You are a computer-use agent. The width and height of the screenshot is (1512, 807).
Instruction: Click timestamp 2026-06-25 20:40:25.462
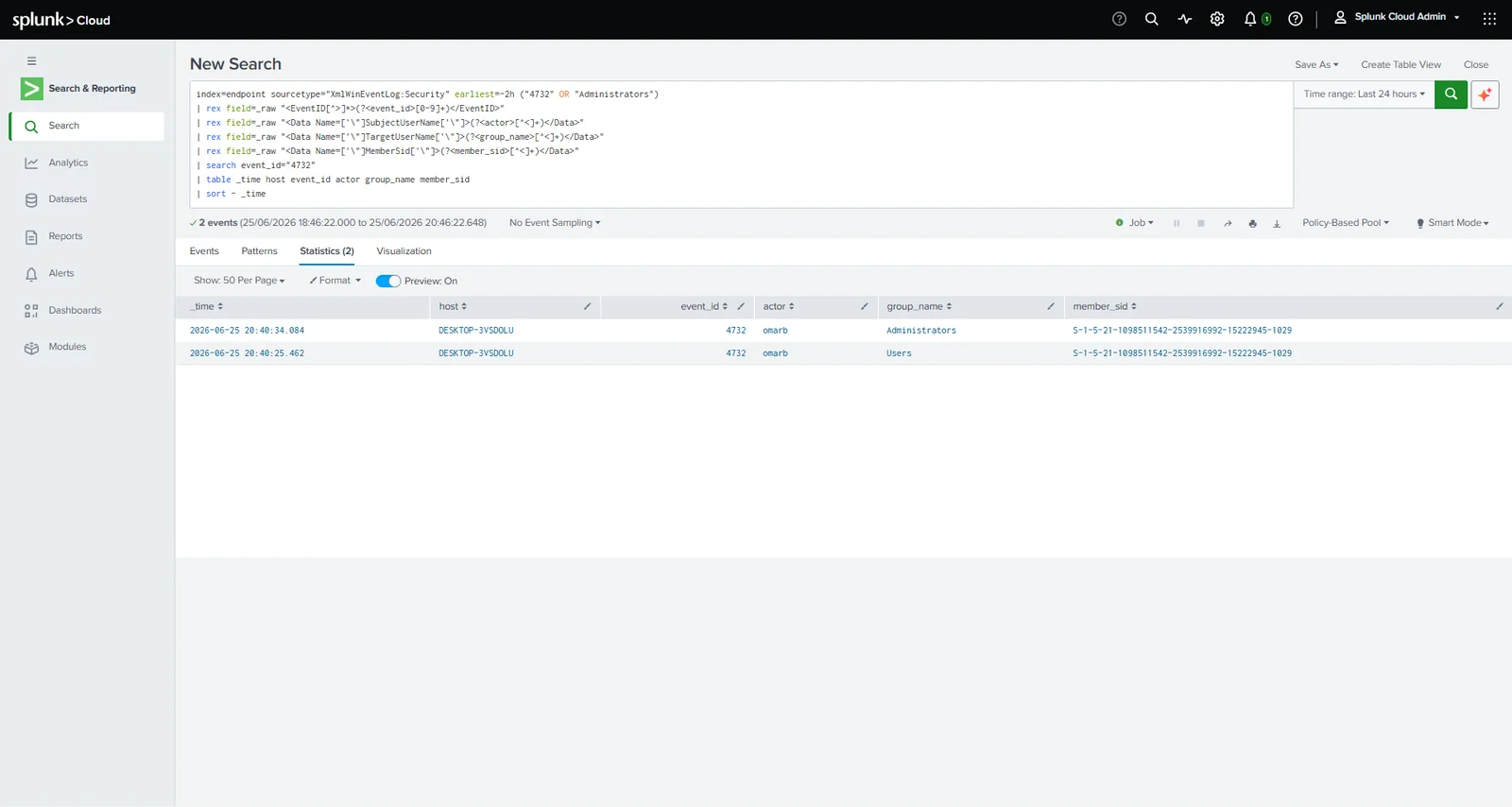coord(247,353)
